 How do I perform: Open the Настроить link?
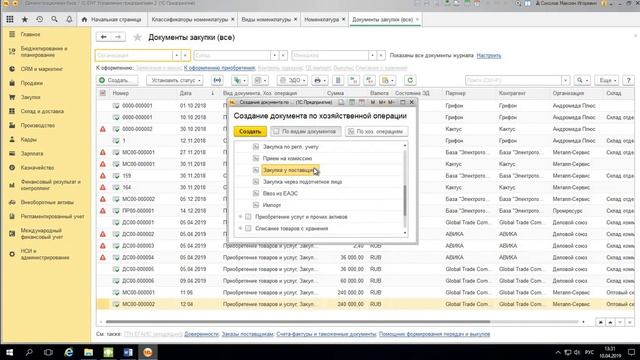[x=489, y=56]
